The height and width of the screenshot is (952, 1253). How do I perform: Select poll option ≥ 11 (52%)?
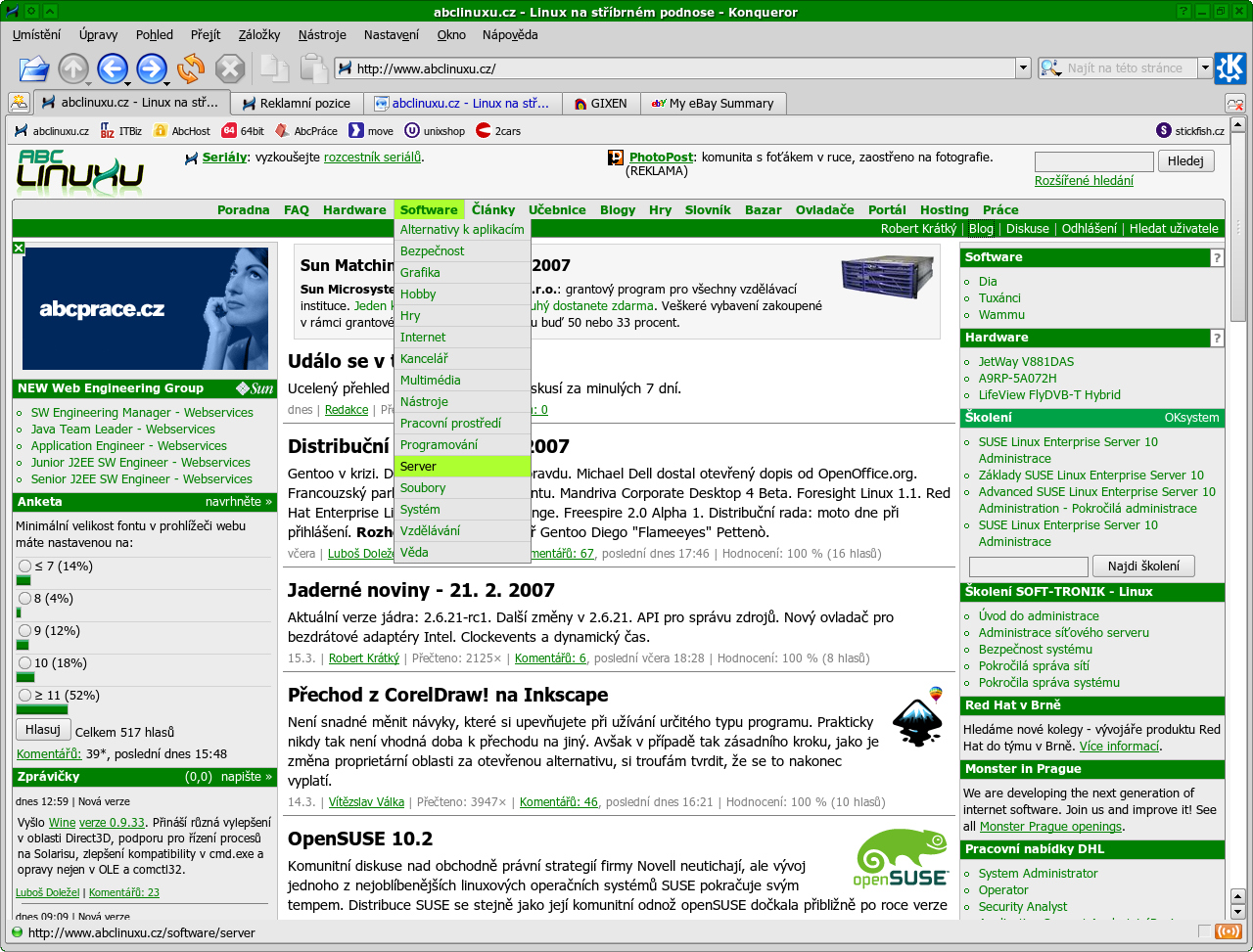(24, 696)
